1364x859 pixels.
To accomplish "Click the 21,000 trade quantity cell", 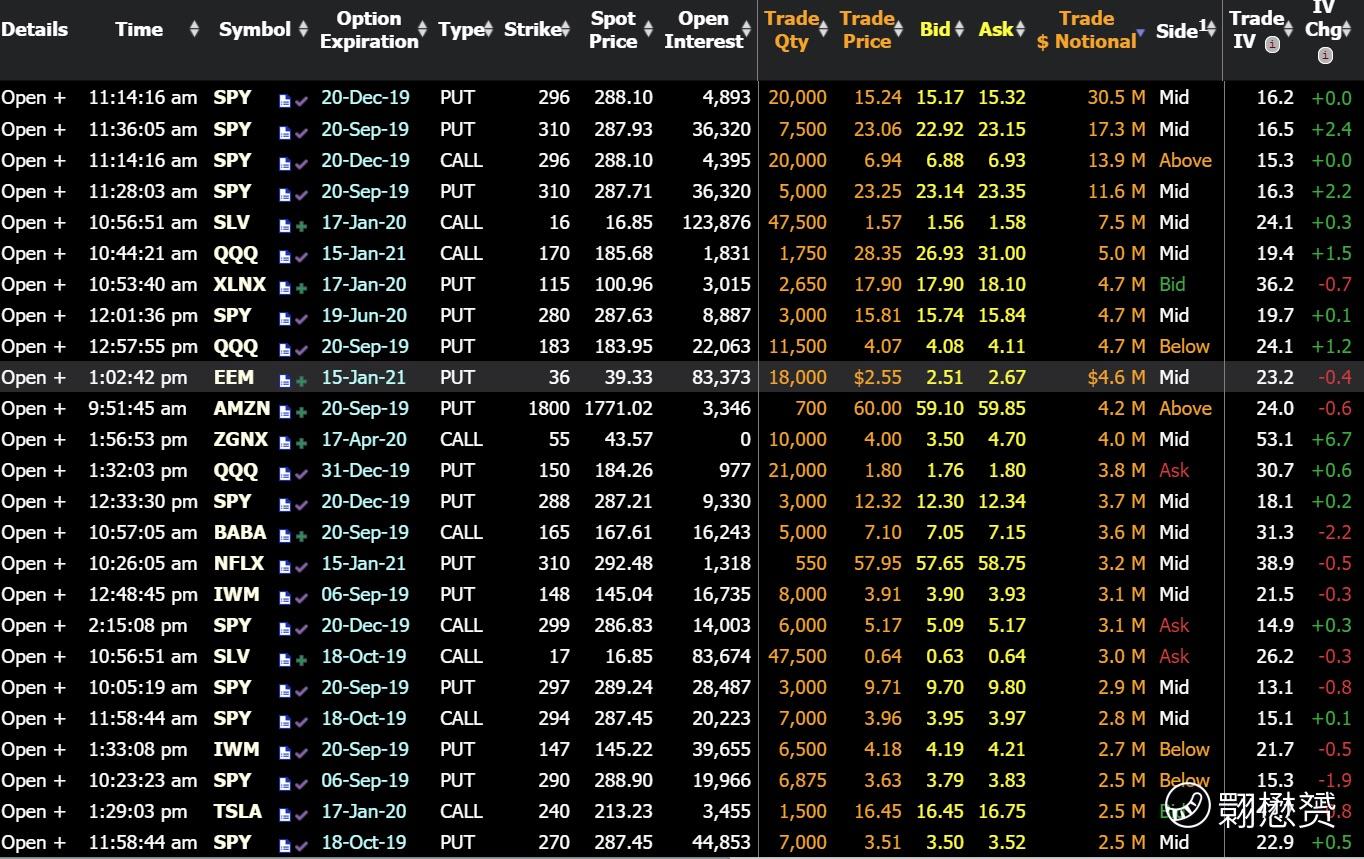I will coord(797,470).
